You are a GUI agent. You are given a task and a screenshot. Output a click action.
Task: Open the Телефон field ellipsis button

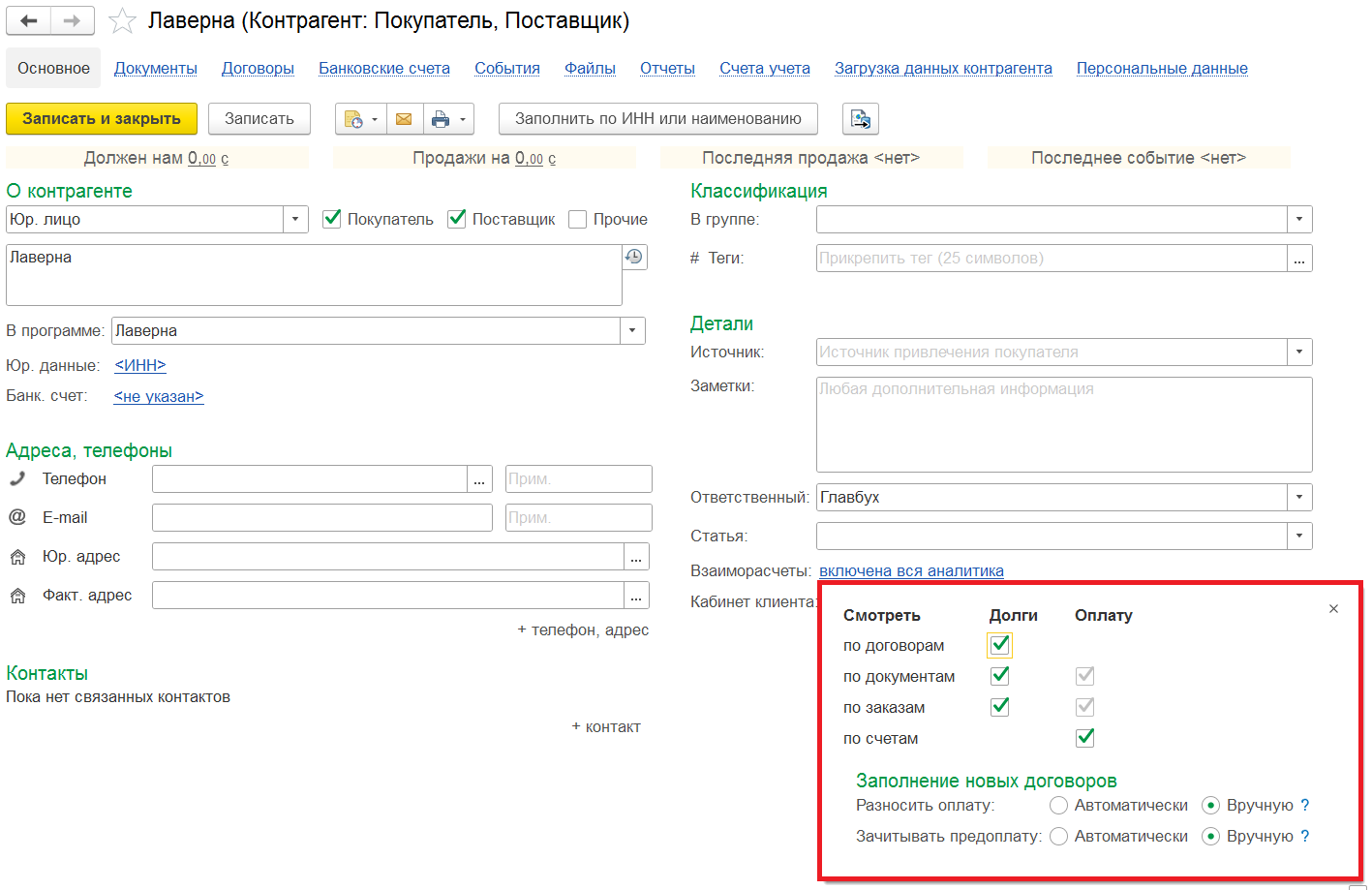(479, 479)
